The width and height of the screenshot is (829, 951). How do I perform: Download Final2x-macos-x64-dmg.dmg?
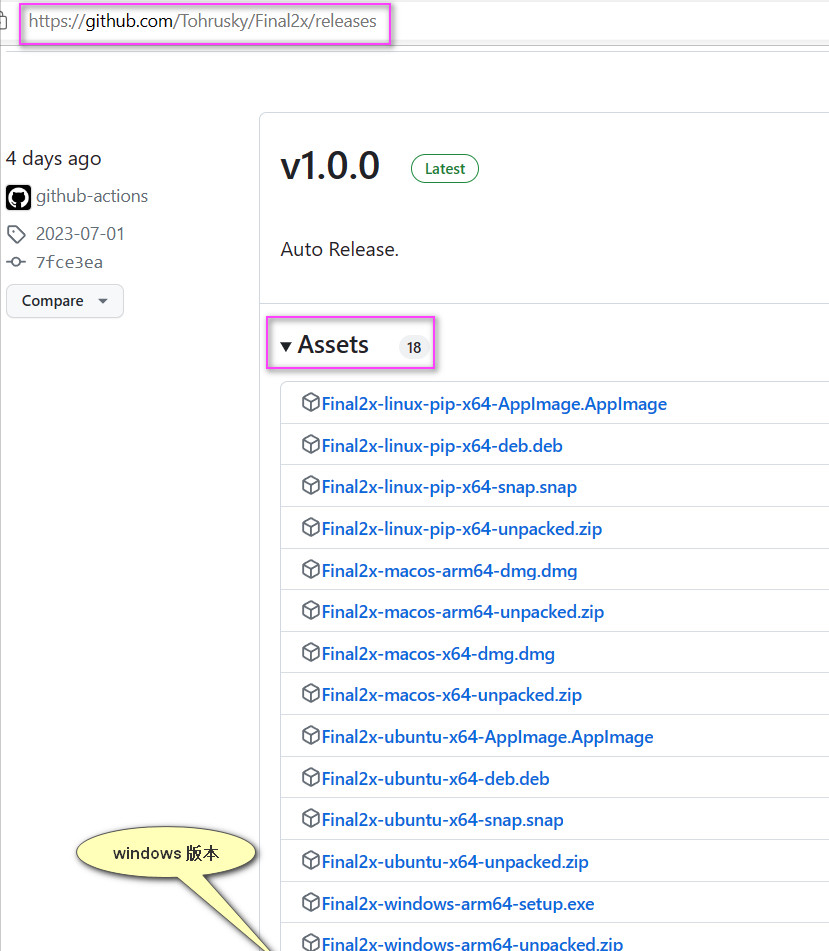[x=438, y=654]
